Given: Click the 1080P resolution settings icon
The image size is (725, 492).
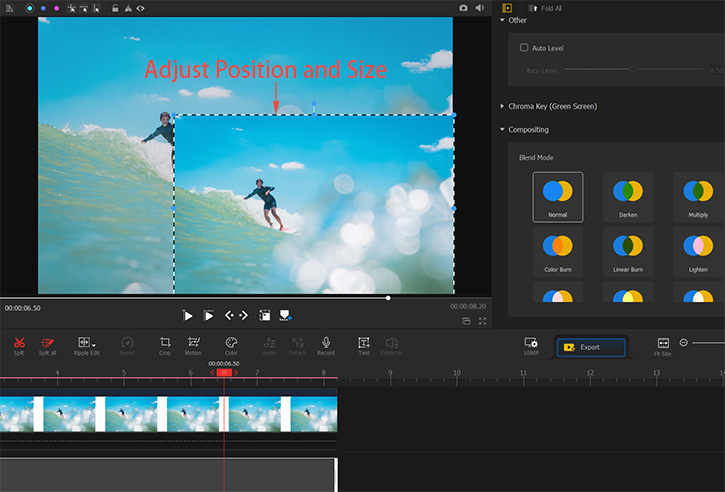Looking at the screenshot, I should point(531,343).
